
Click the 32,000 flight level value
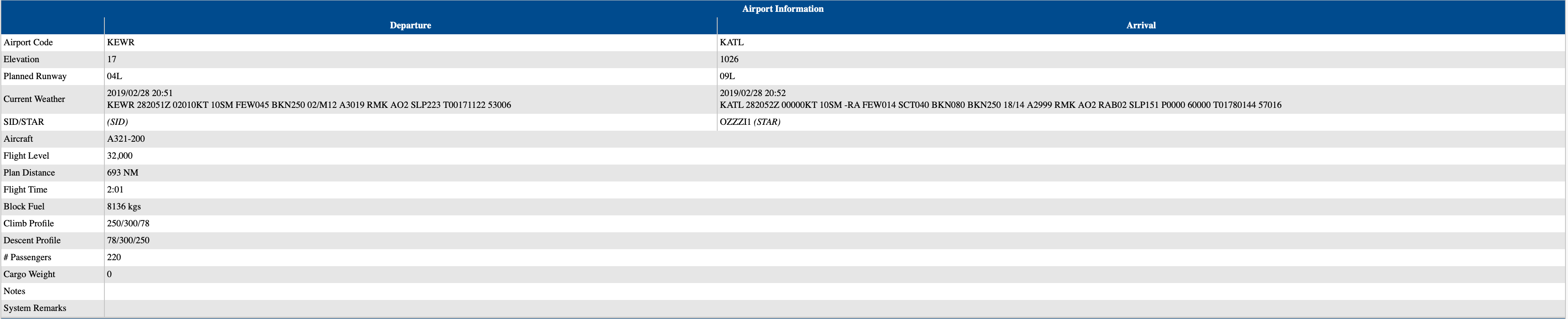120,157
